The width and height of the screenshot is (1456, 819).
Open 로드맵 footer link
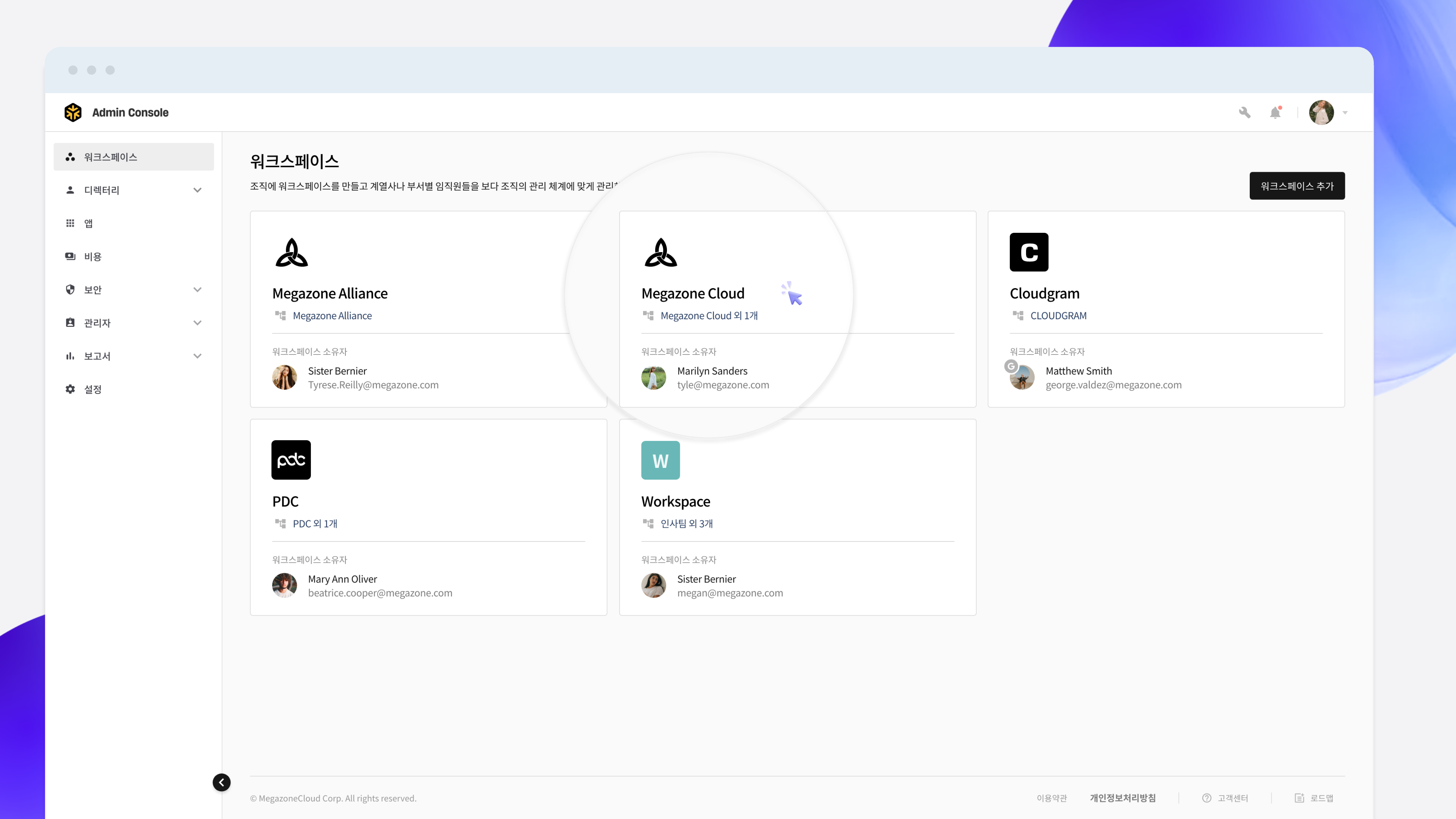coord(1314,798)
